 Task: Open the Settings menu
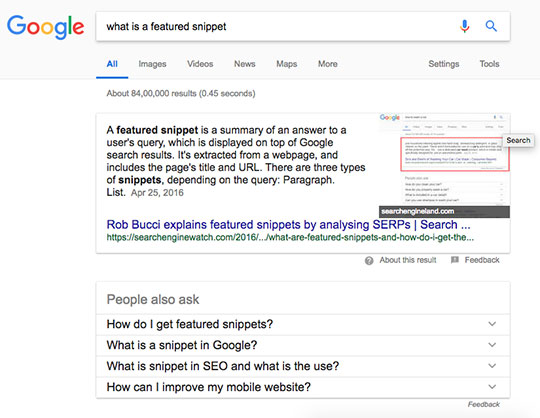point(444,64)
